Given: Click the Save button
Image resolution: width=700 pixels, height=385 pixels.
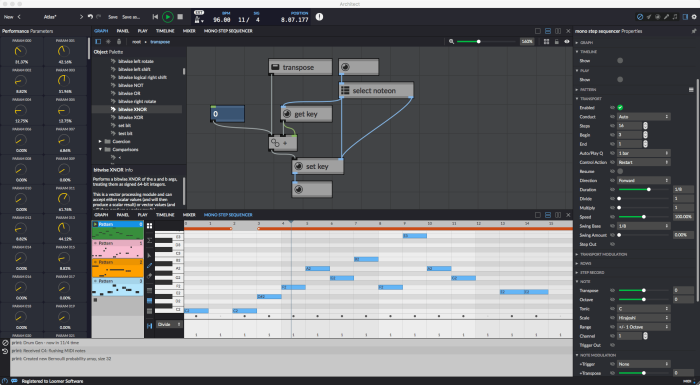Looking at the screenshot, I should (113, 17).
